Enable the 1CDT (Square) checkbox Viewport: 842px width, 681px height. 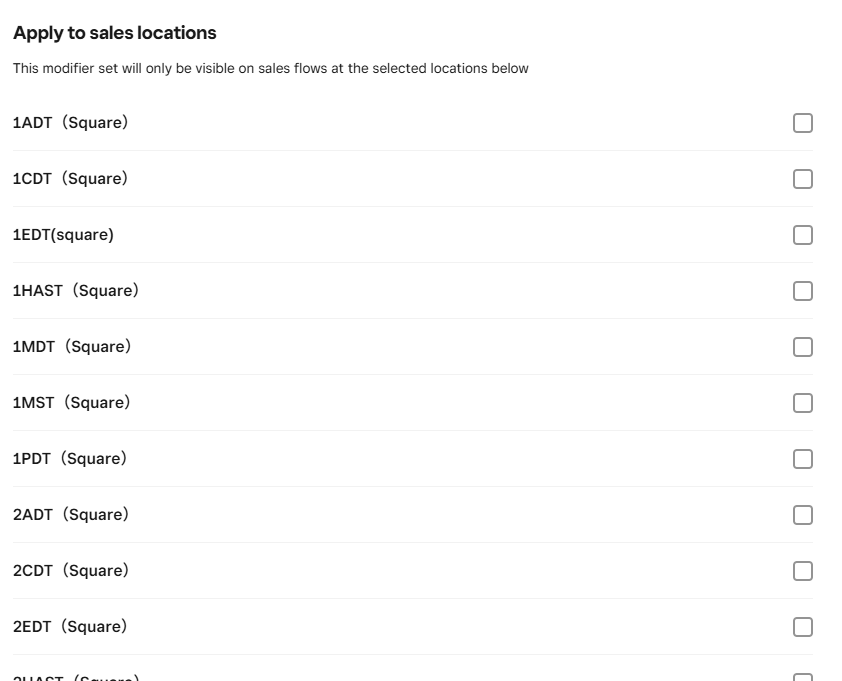[x=802, y=179]
